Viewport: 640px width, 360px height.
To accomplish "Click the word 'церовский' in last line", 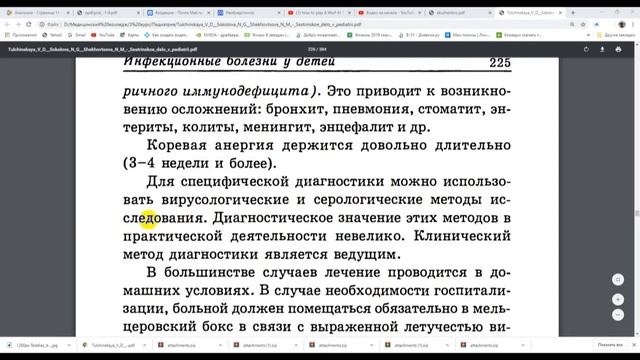I will (x=160, y=327).
